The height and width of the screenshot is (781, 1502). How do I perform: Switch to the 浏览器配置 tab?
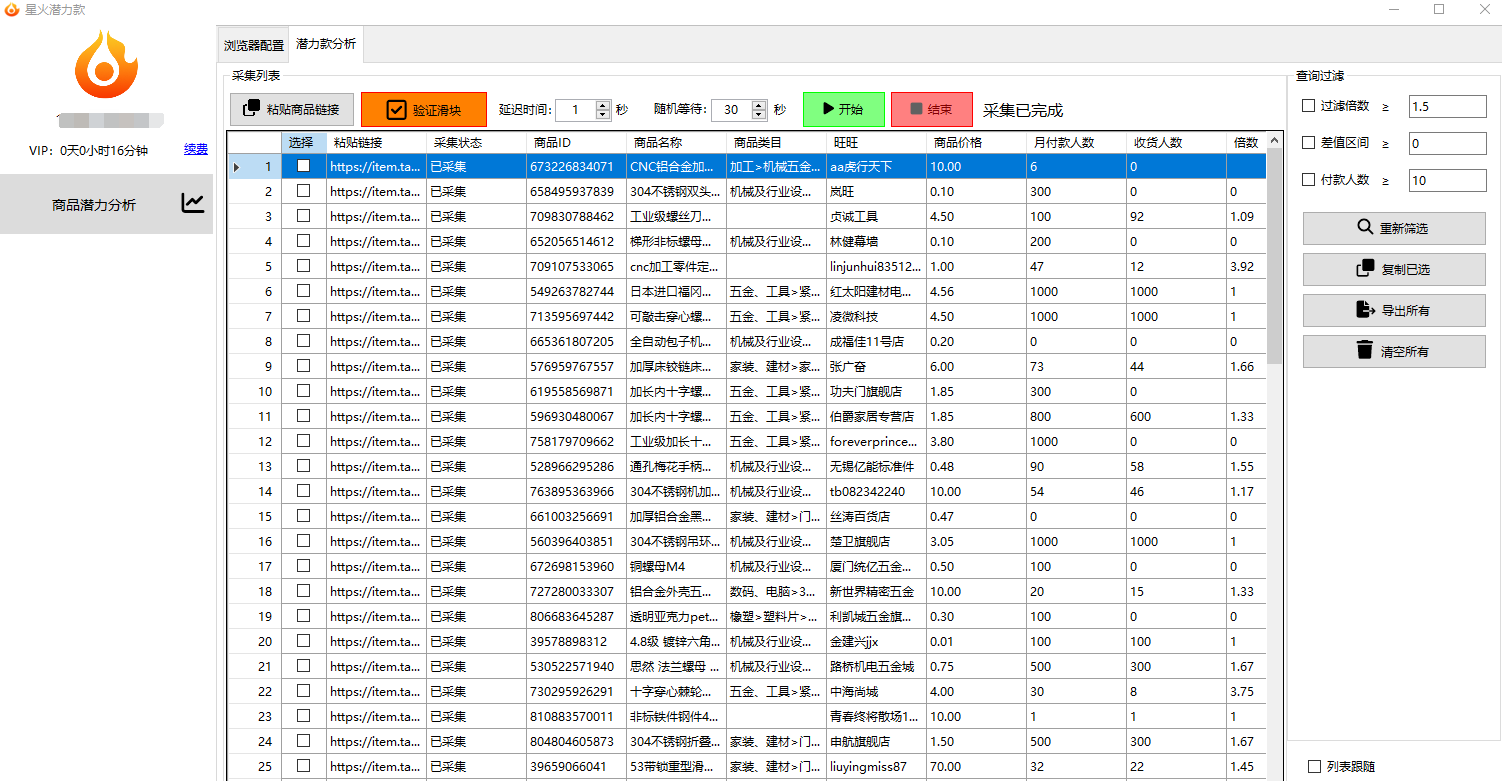pos(253,45)
